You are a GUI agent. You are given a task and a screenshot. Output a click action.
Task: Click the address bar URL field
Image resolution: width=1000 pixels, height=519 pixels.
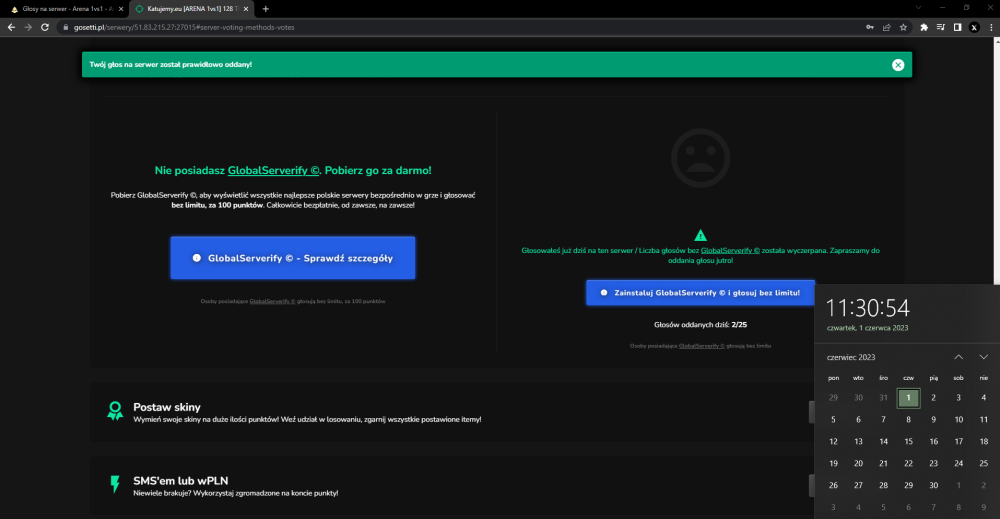[466, 27]
